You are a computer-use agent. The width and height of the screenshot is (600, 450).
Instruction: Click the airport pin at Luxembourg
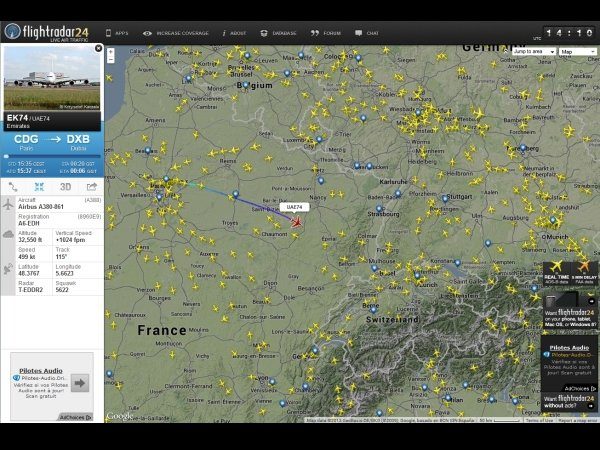(x=319, y=140)
